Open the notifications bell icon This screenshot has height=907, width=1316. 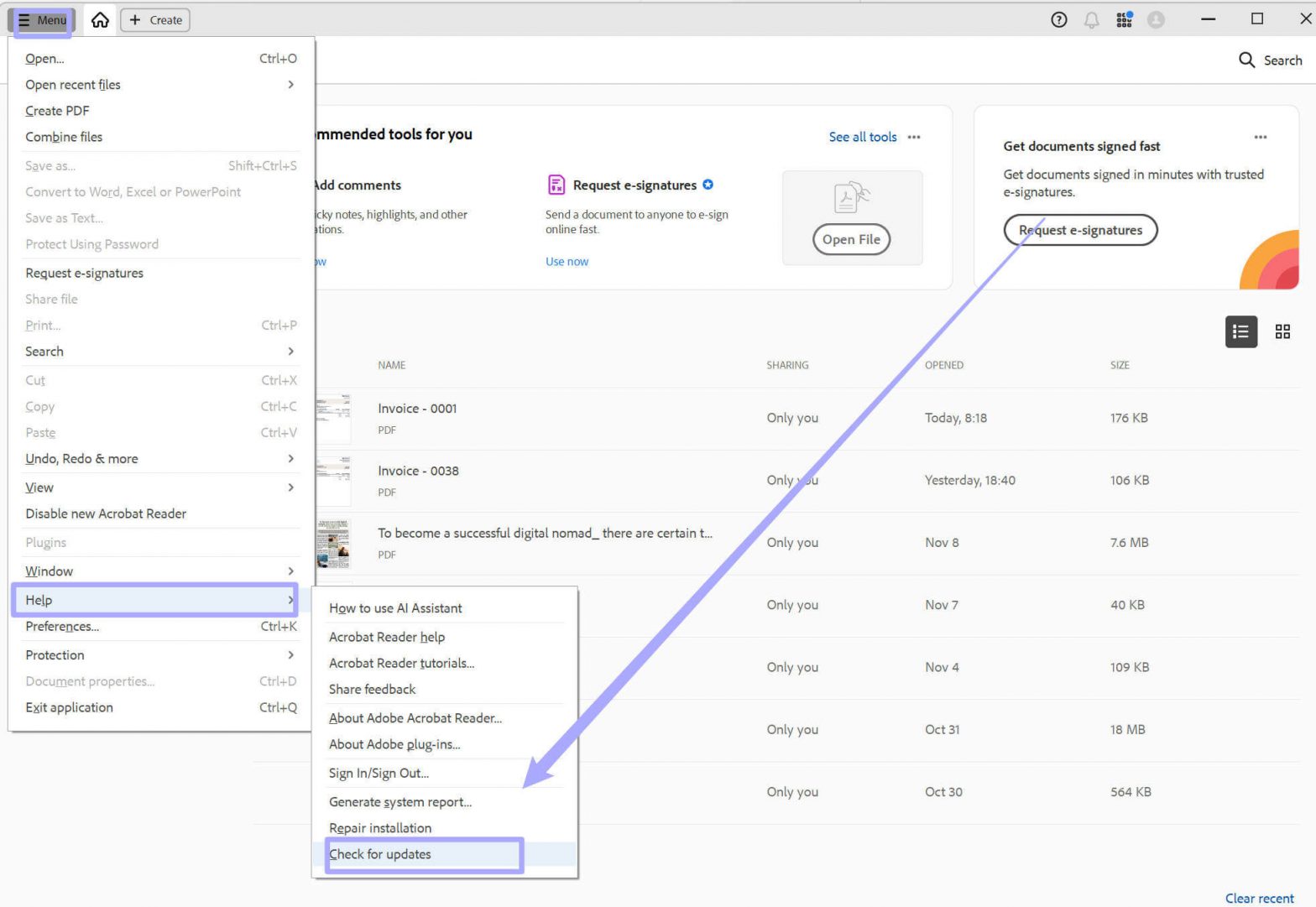(x=1091, y=20)
